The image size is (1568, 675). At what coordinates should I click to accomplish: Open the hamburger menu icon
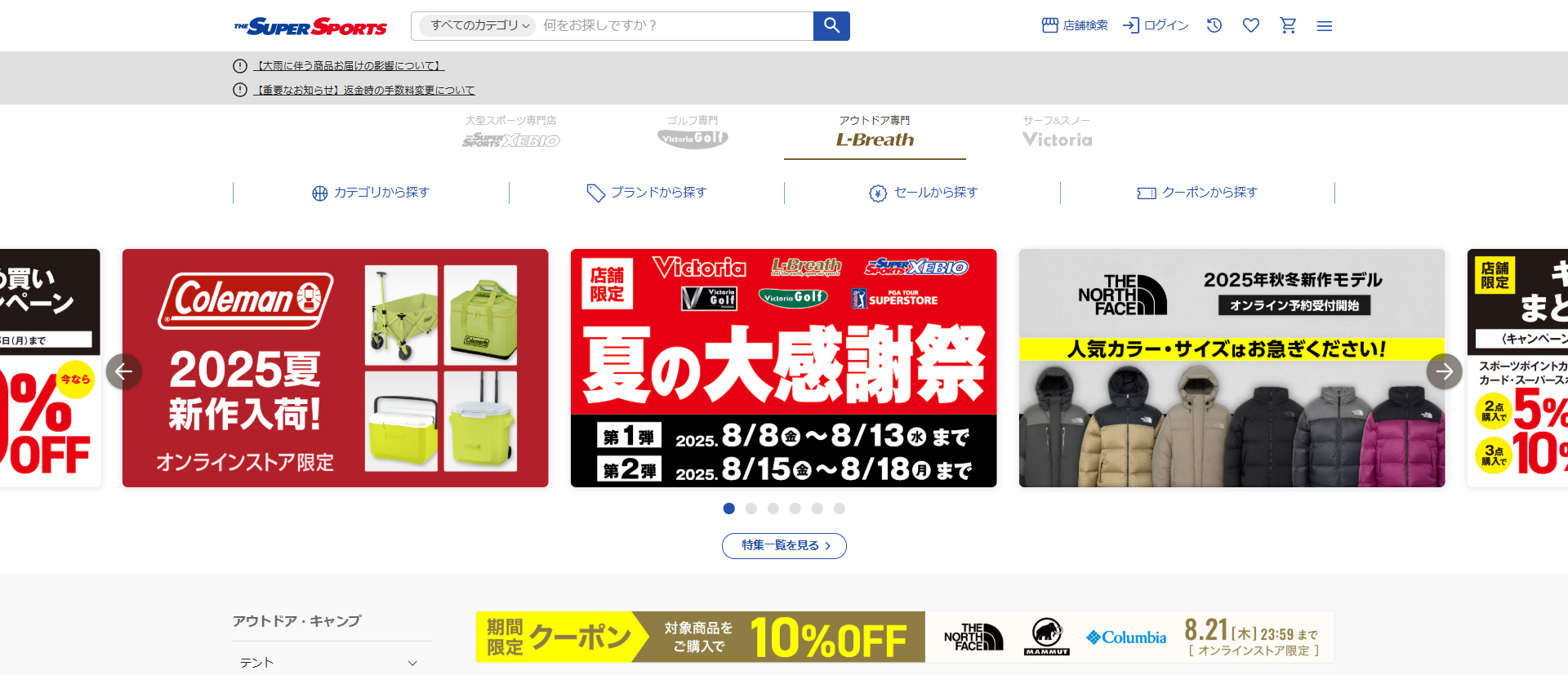(1325, 26)
